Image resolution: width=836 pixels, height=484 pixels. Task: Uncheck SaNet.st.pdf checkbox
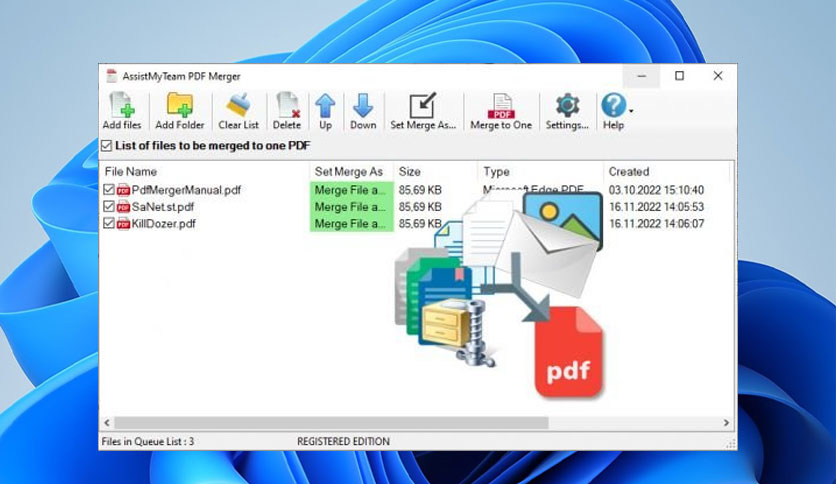[109, 206]
